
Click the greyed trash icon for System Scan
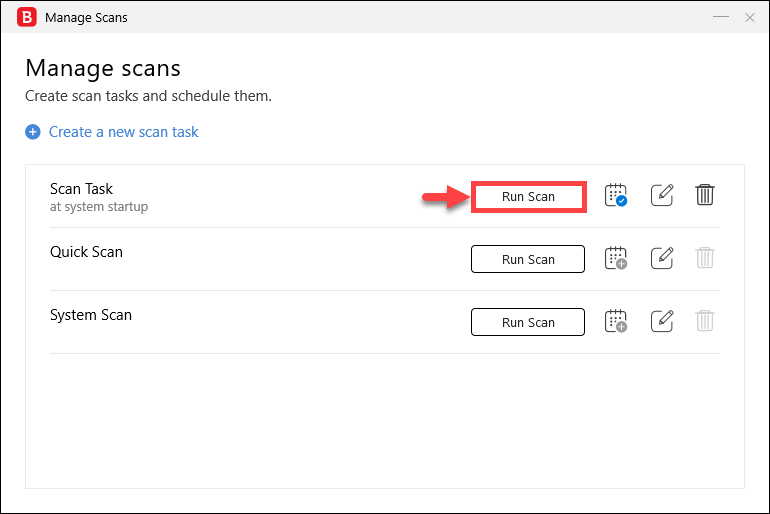(x=705, y=321)
